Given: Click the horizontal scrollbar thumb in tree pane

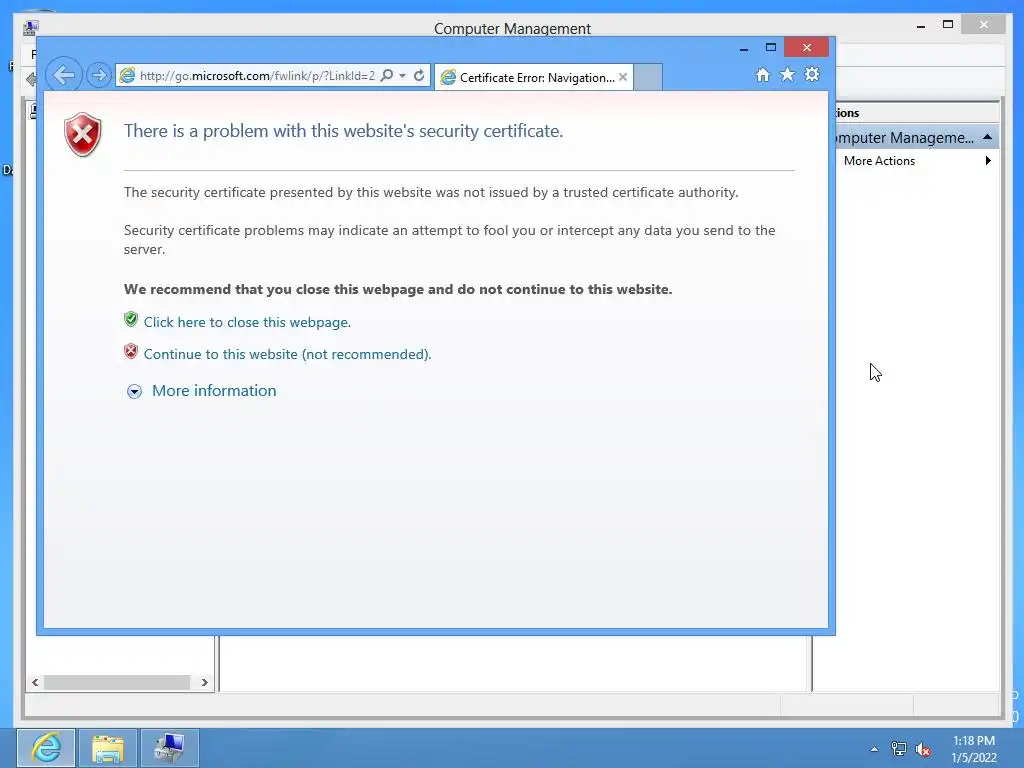Looking at the screenshot, I should coord(117,682).
